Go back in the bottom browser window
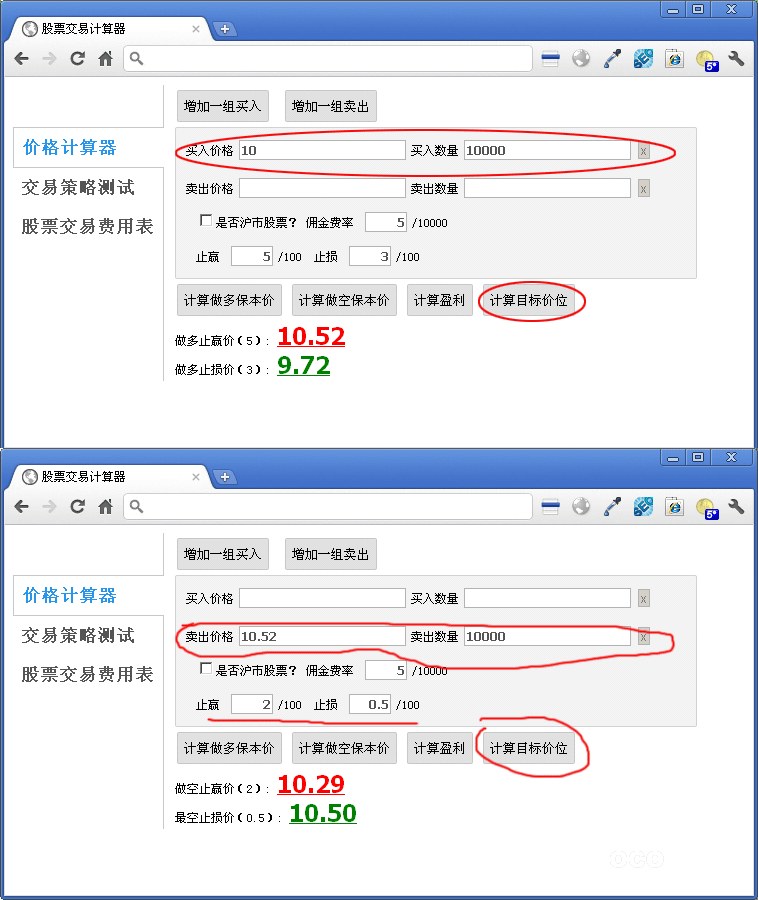Image resolution: width=758 pixels, height=900 pixels. coord(21,506)
